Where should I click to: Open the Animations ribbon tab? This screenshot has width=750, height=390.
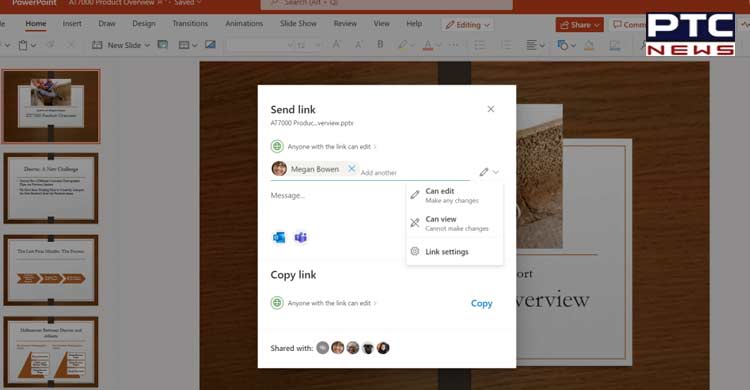click(x=244, y=23)
